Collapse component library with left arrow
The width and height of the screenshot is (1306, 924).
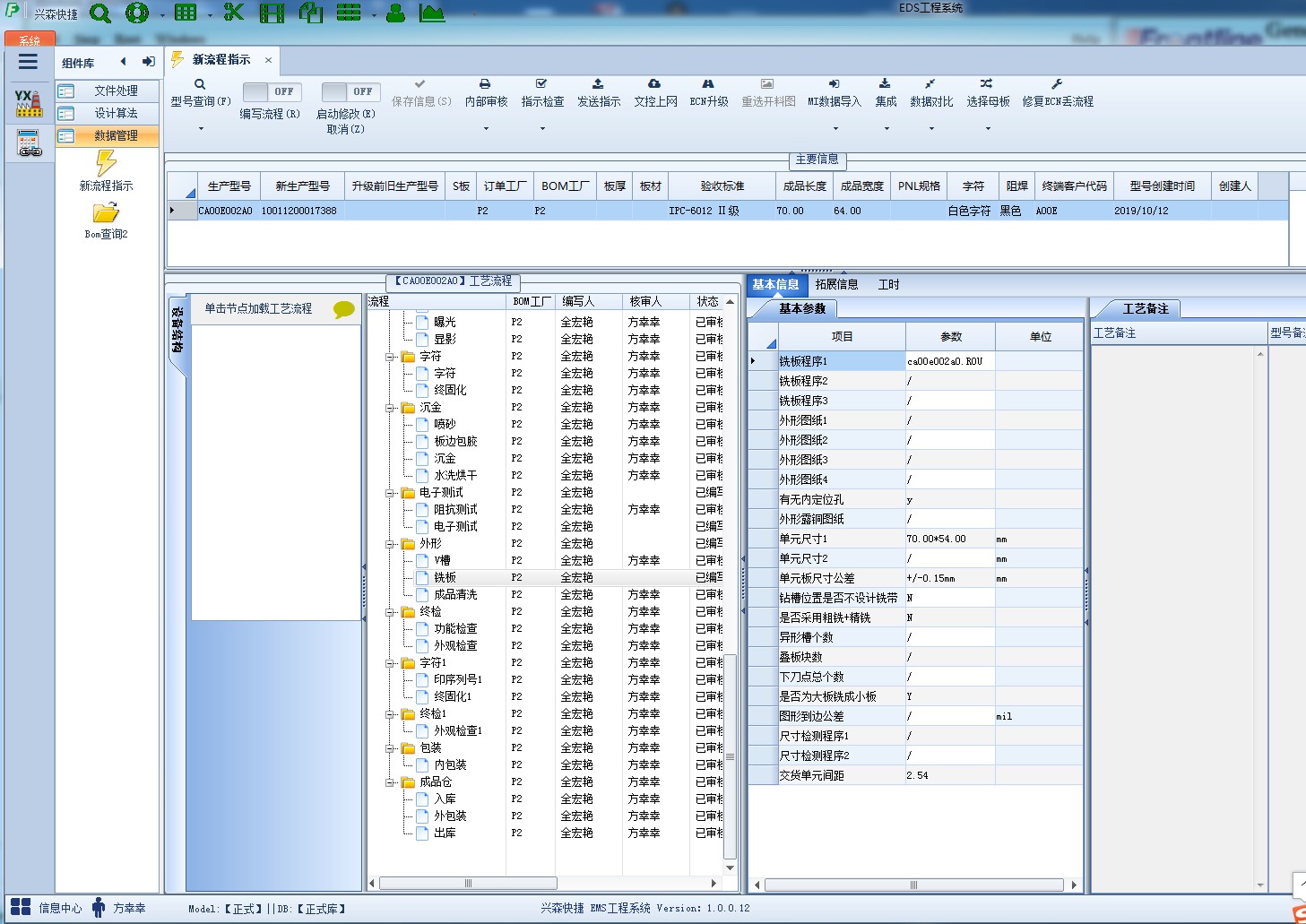(x=123, y=62)
